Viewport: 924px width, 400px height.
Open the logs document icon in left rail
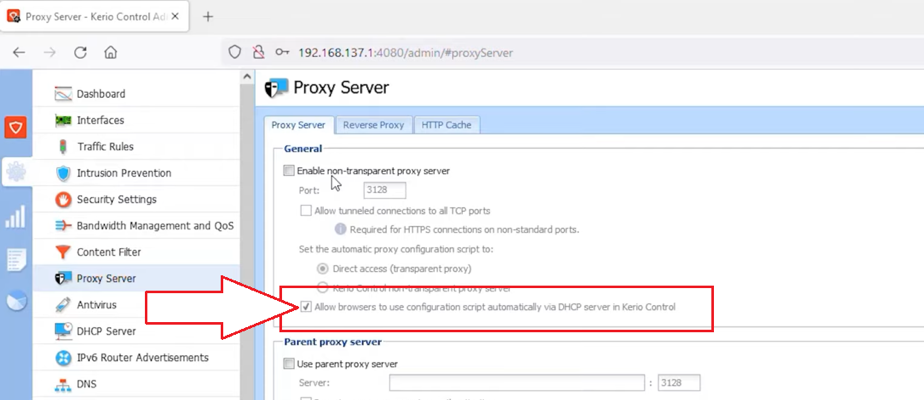[16, 260]
